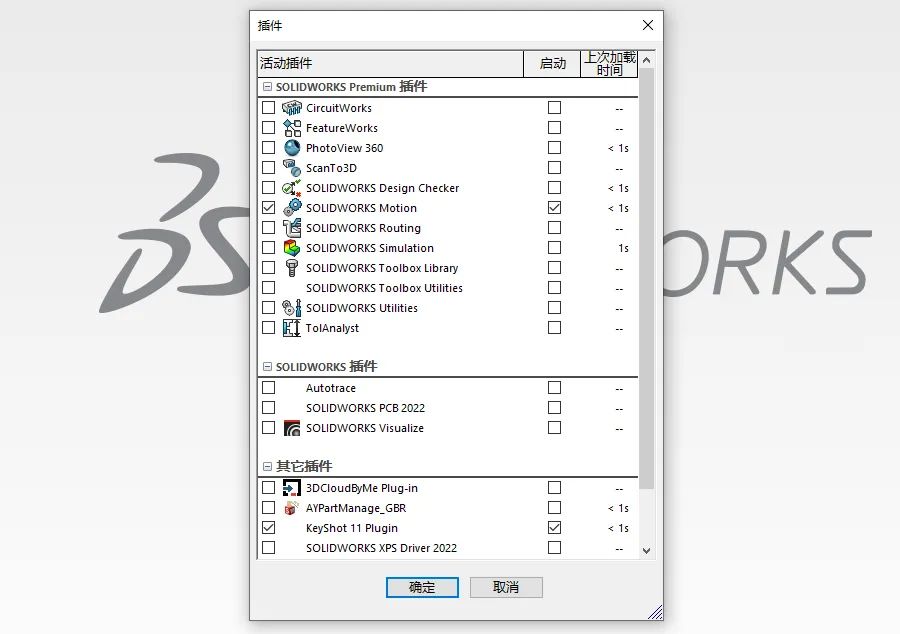Select the SOLIDWORKS PCB 2022 label
This screenshot has width=900, height=634.
365,408
